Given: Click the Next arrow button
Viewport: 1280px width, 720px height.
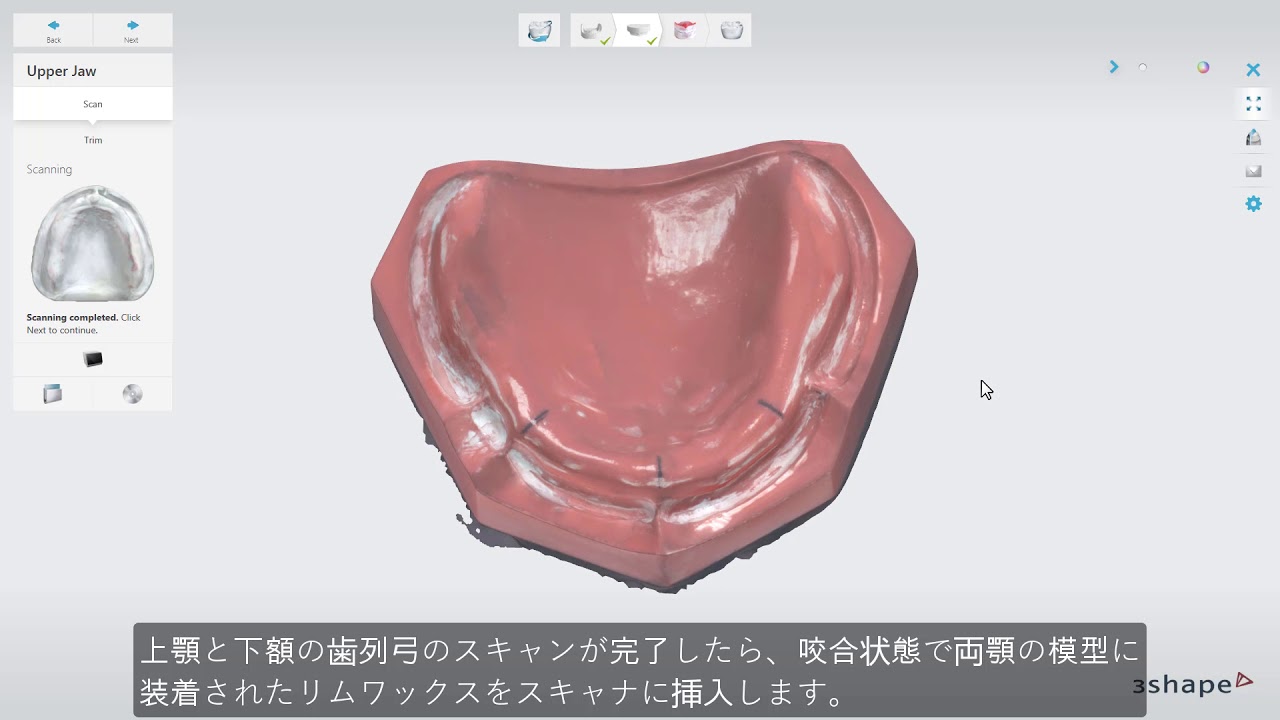Looking at the screenshot, I should pyautogui.click(x=132, y=30).
